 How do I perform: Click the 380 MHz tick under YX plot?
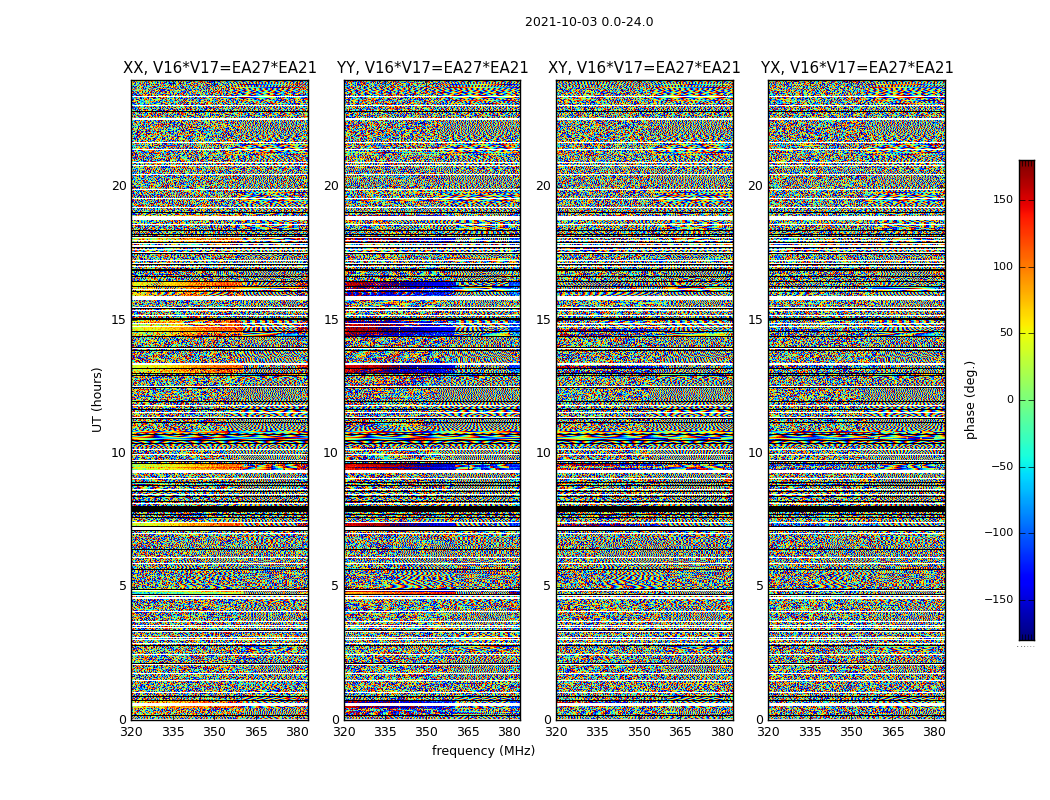(x=934, y=732)
